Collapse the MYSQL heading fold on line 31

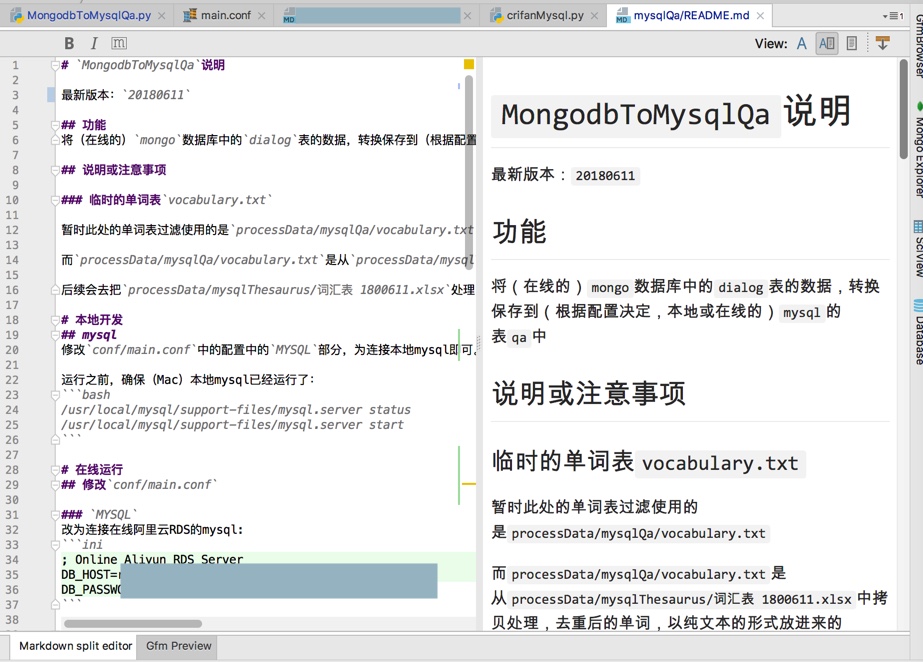tap(55, 515)
